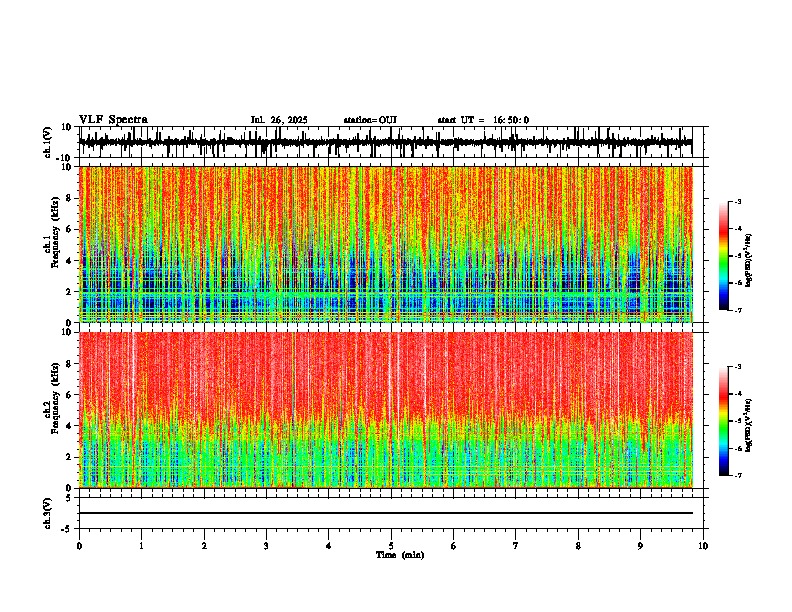Click the log(PSD) label beside the ch.1 color bar
Image resolution: width=792 pixels, height=612 pixels.
(749, 260)
